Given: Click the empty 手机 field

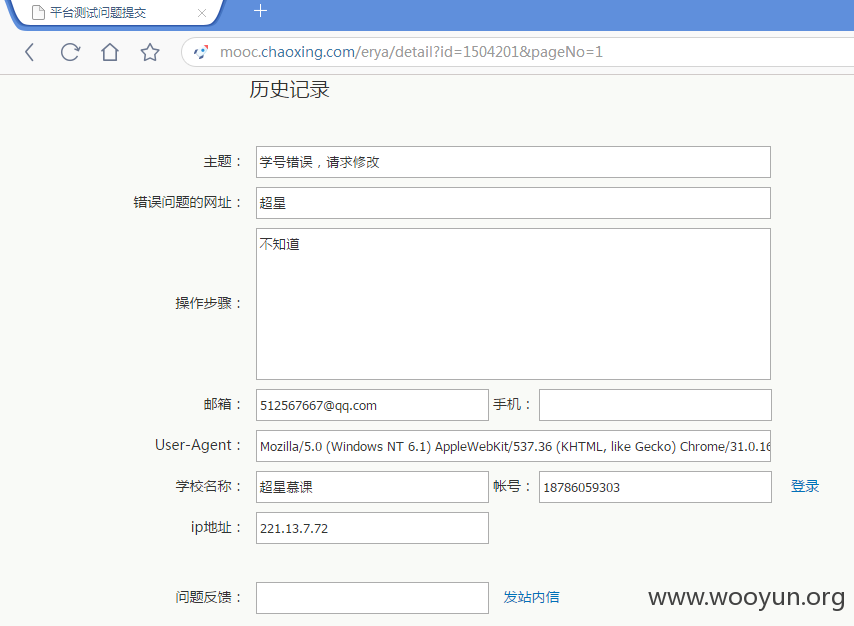Looking at the screenshot, I should (655, 405).
